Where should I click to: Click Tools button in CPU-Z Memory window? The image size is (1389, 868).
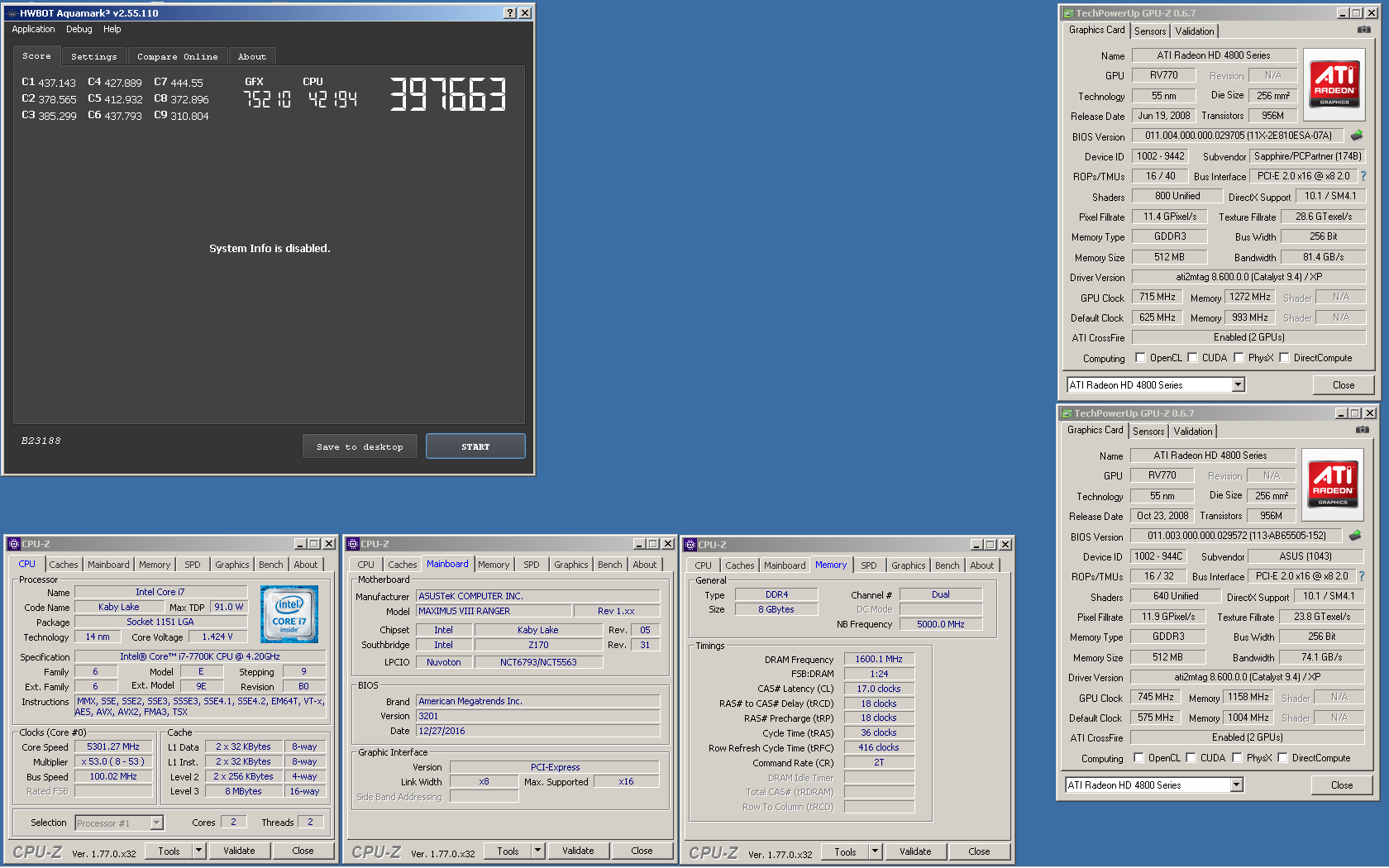point(845,851)
